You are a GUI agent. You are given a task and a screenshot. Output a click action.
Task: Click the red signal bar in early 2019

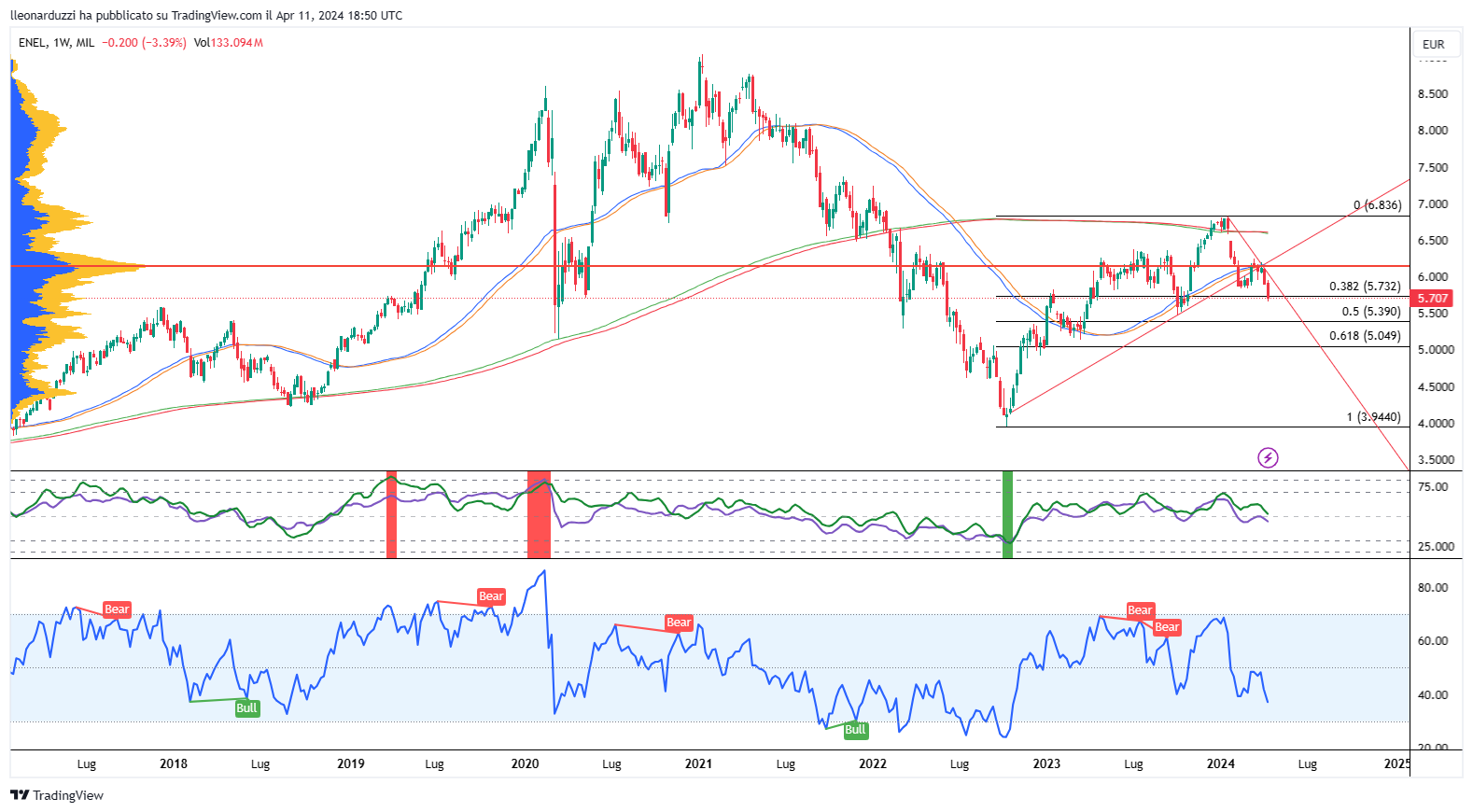[391, 515]
